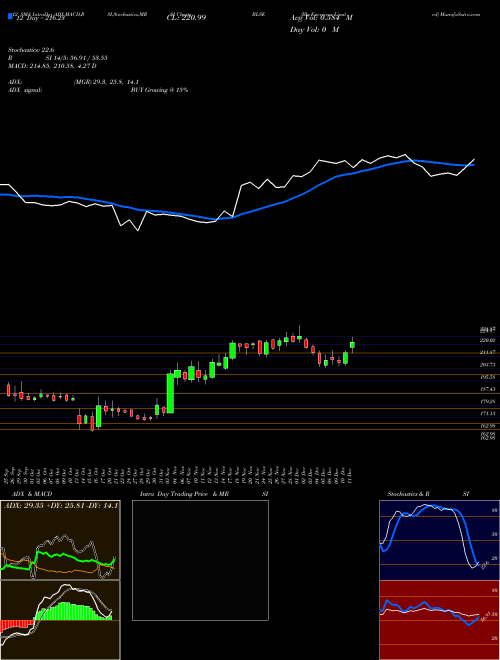Click the 171.13 price axis label

pos(487,414)
